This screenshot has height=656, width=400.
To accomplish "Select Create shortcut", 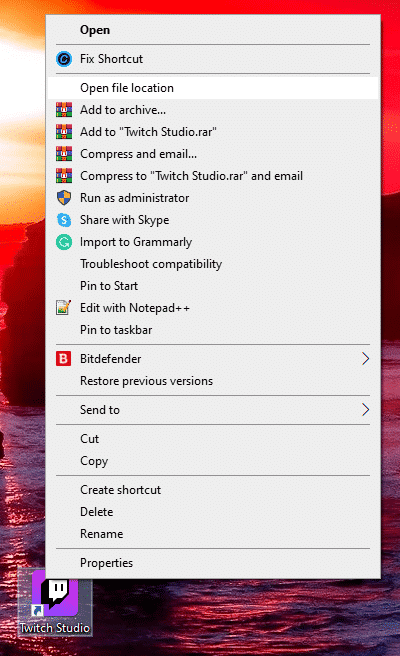I will point(213,489).
